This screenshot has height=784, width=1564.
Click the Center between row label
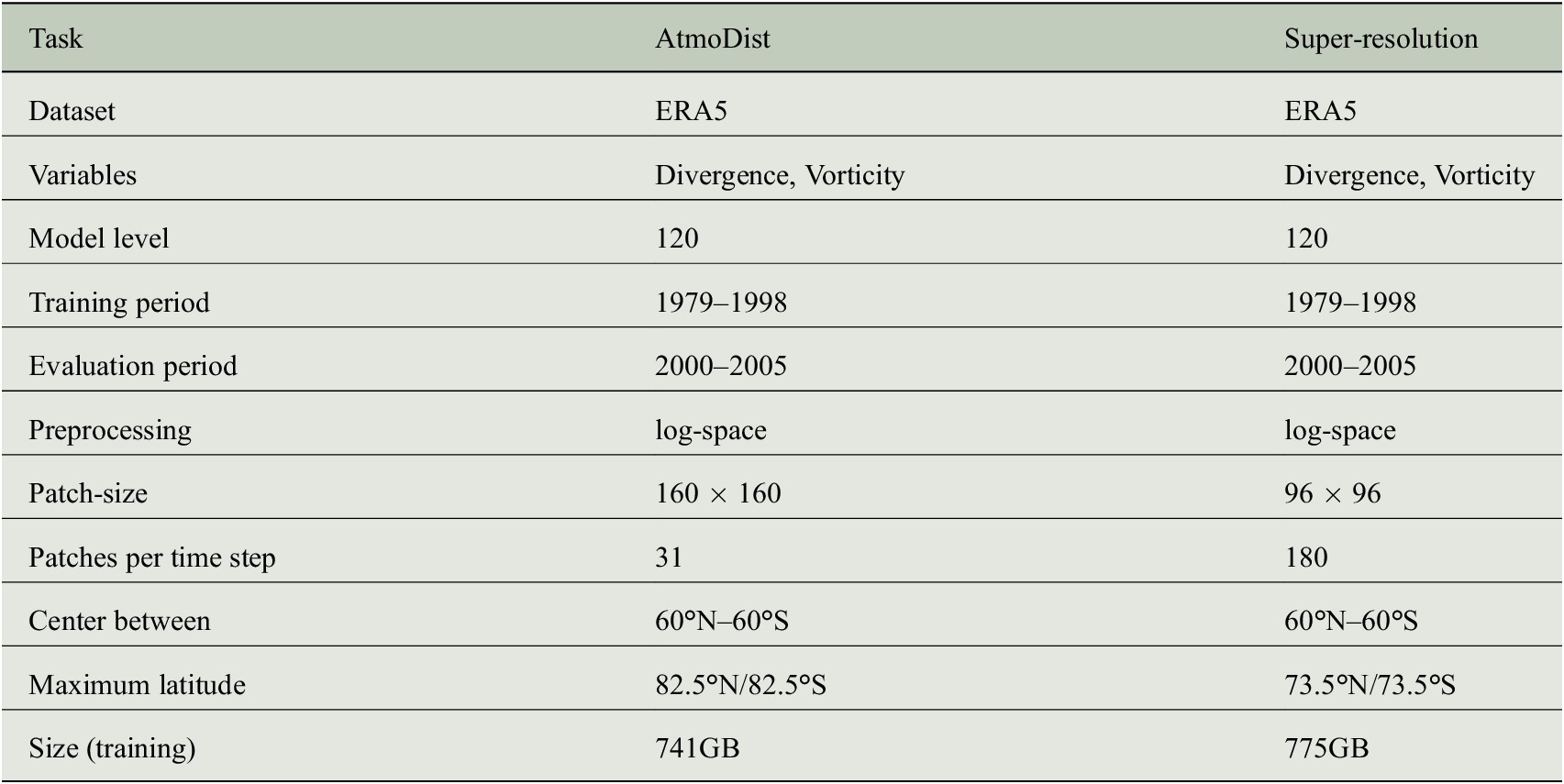click(119, 621)
